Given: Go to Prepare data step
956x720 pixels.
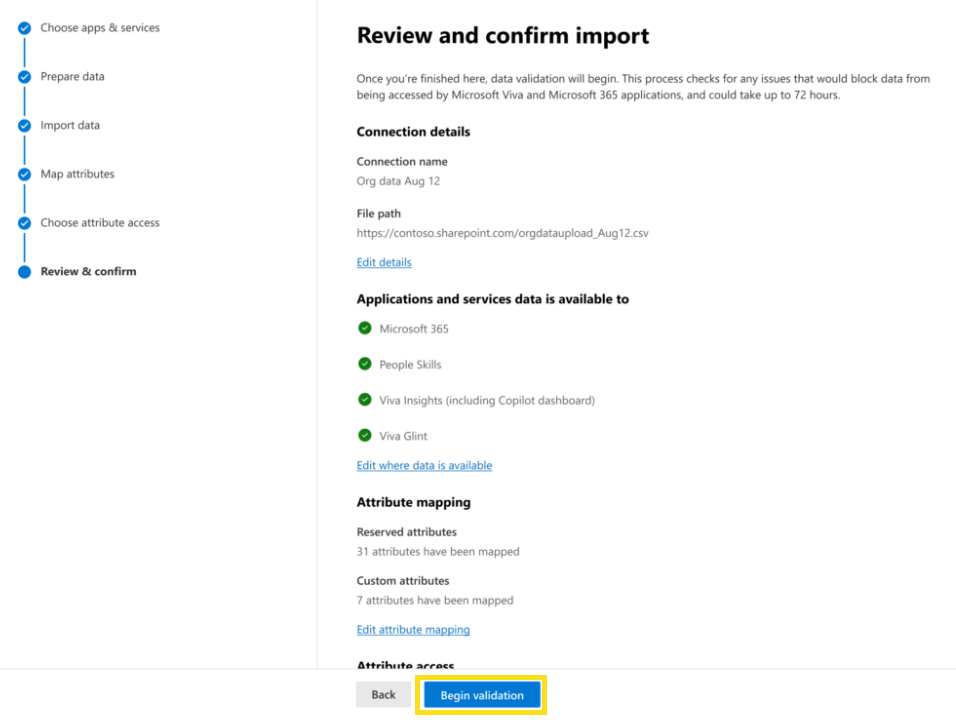Looking at the screenshot, I should [72, 77].
